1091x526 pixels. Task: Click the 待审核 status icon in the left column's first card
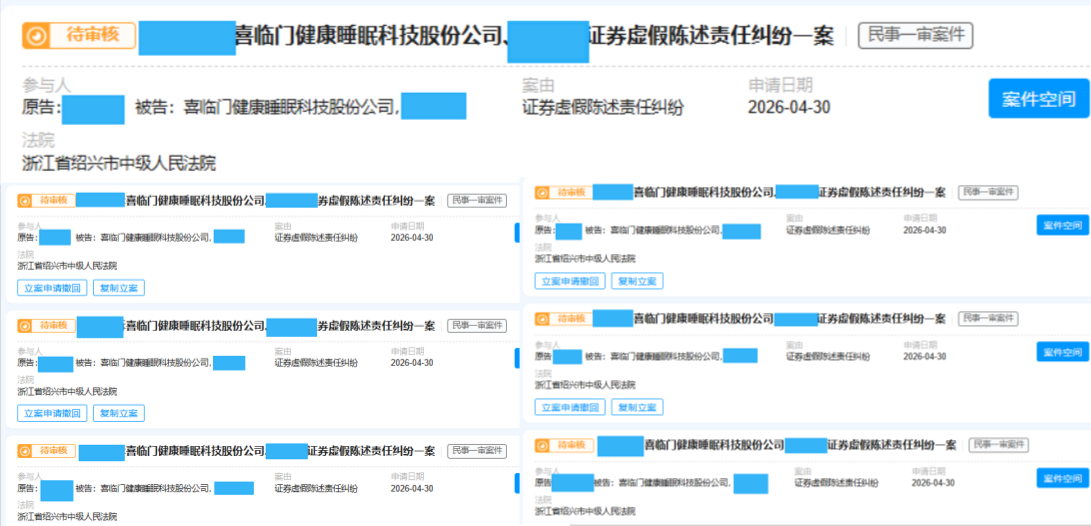tap(24, 201)
